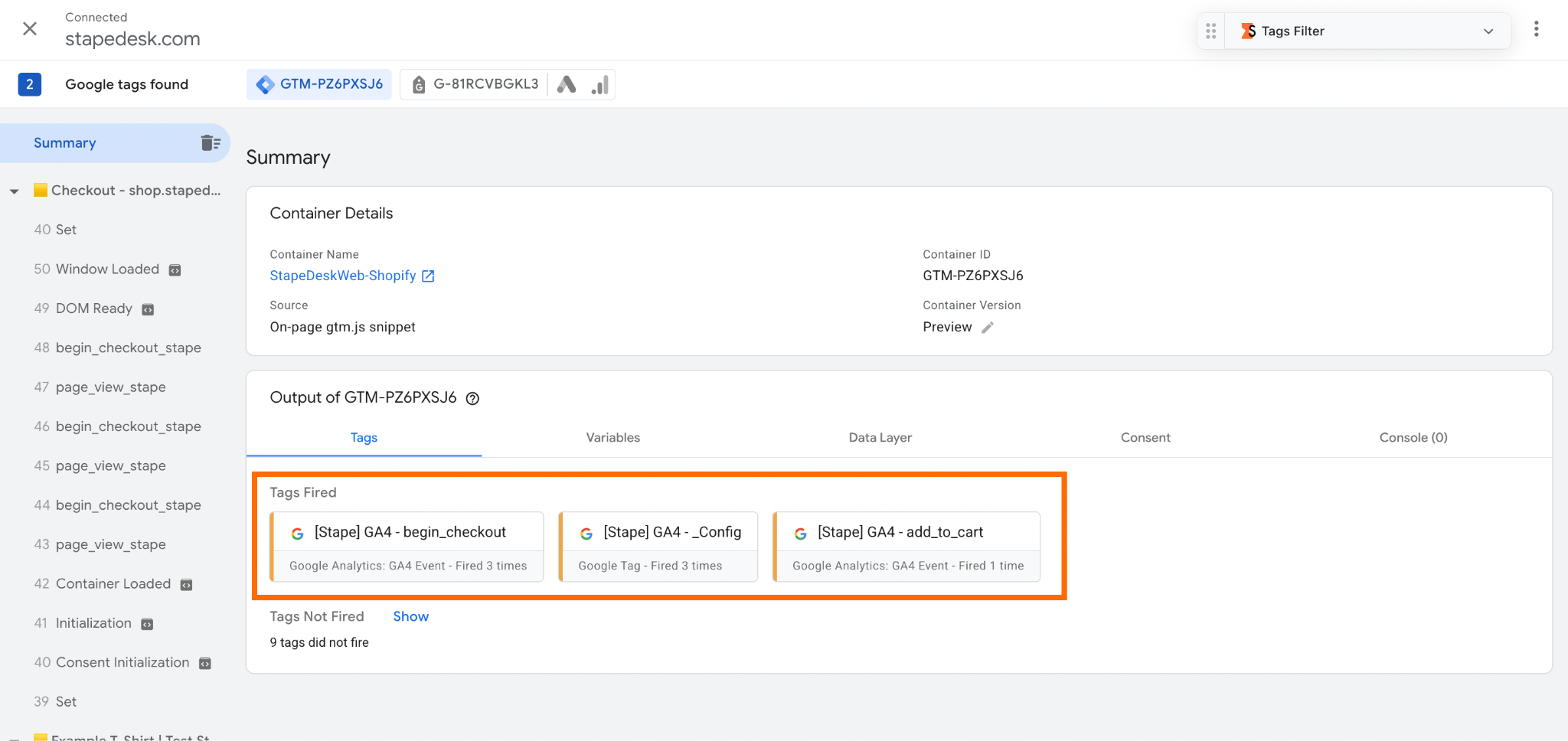Select Summary in the left sidebar
The height and width of the screenshot is (741, 1568).
[115, 143]
